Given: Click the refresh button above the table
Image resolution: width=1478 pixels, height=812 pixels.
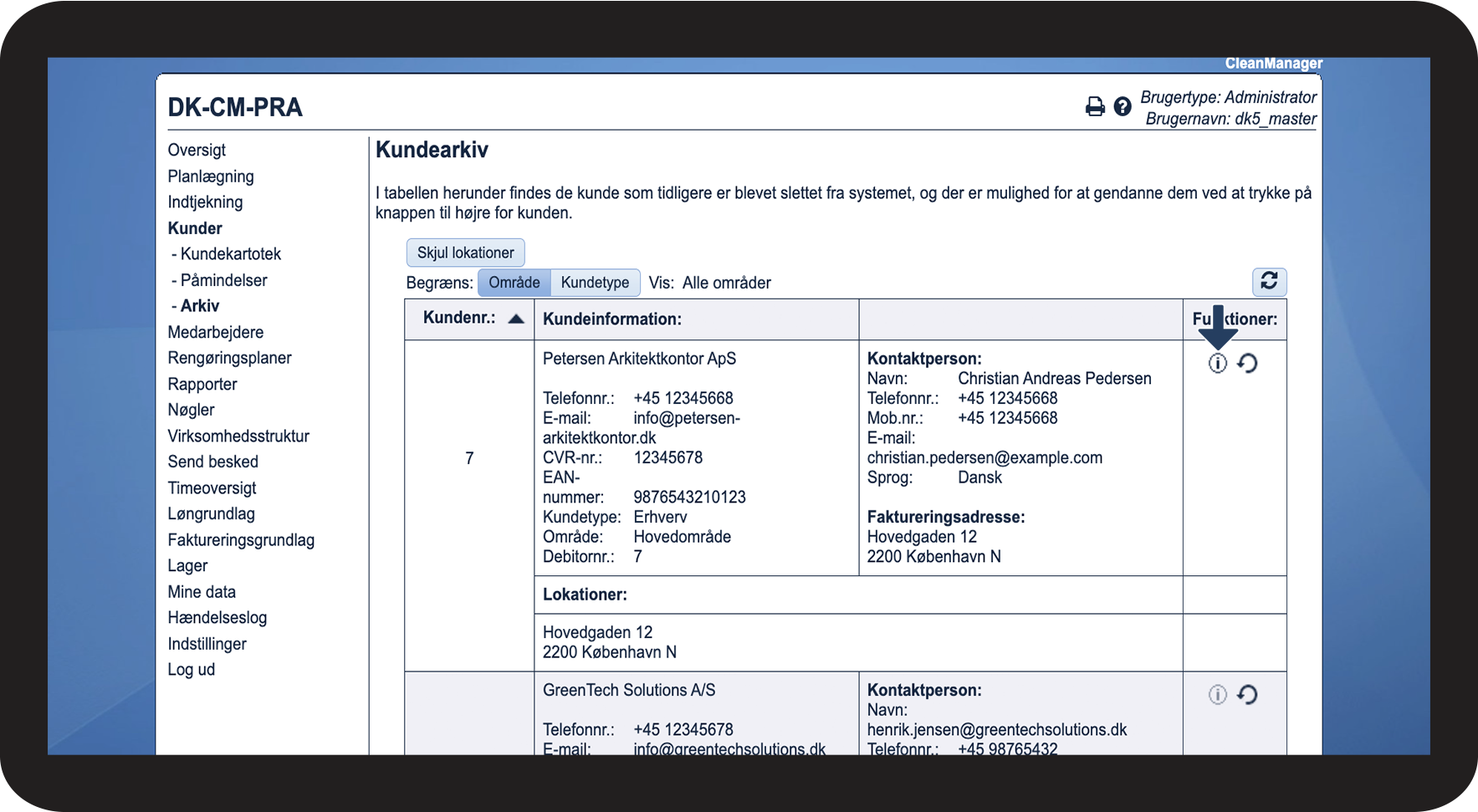Looking at the screenshot, I should [1268, 281].
